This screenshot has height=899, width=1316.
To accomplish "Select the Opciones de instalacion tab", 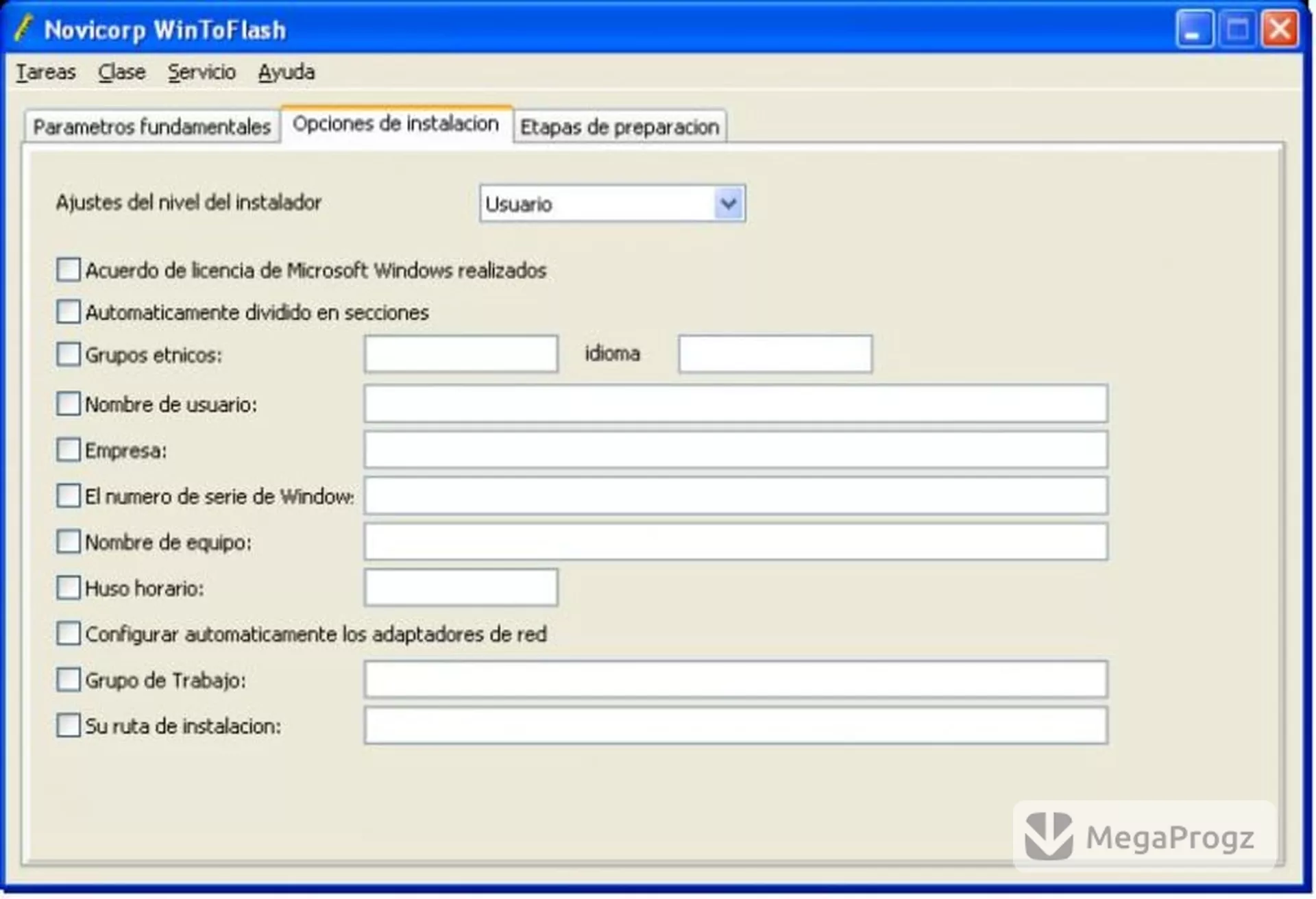I will coord(396,124).
